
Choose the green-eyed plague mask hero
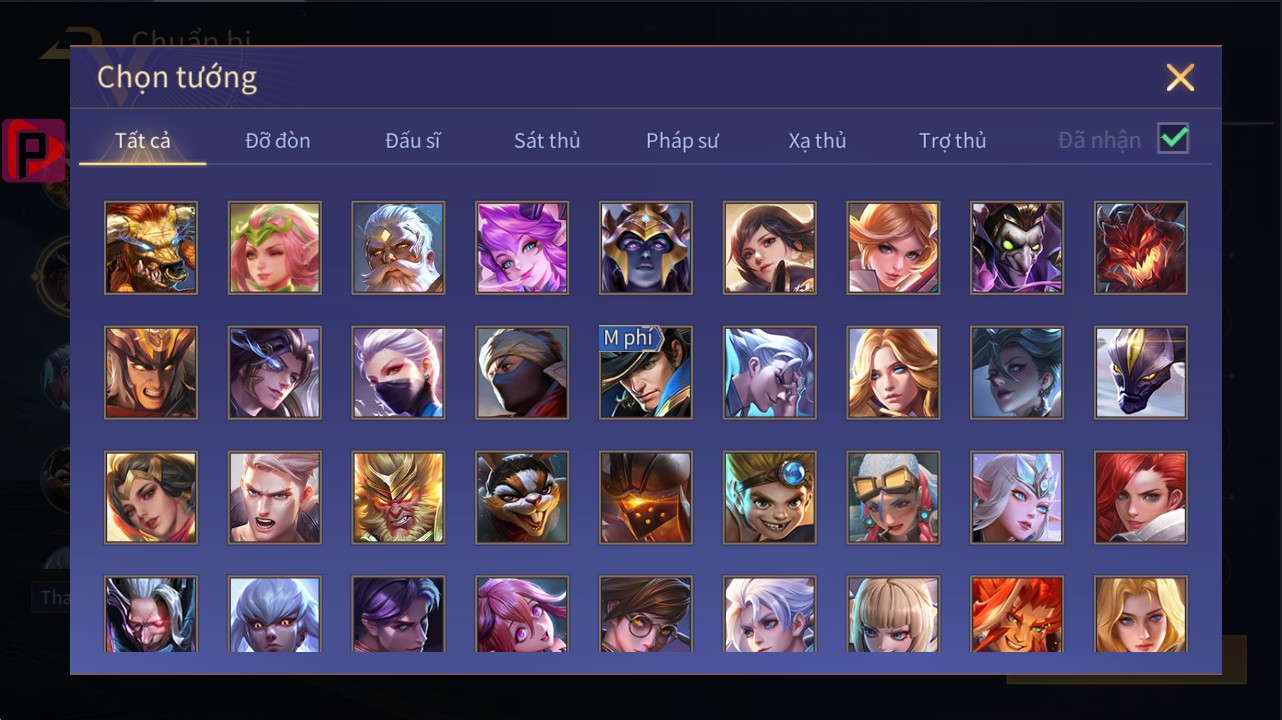pyautogui.click(x=1017, y=248)
